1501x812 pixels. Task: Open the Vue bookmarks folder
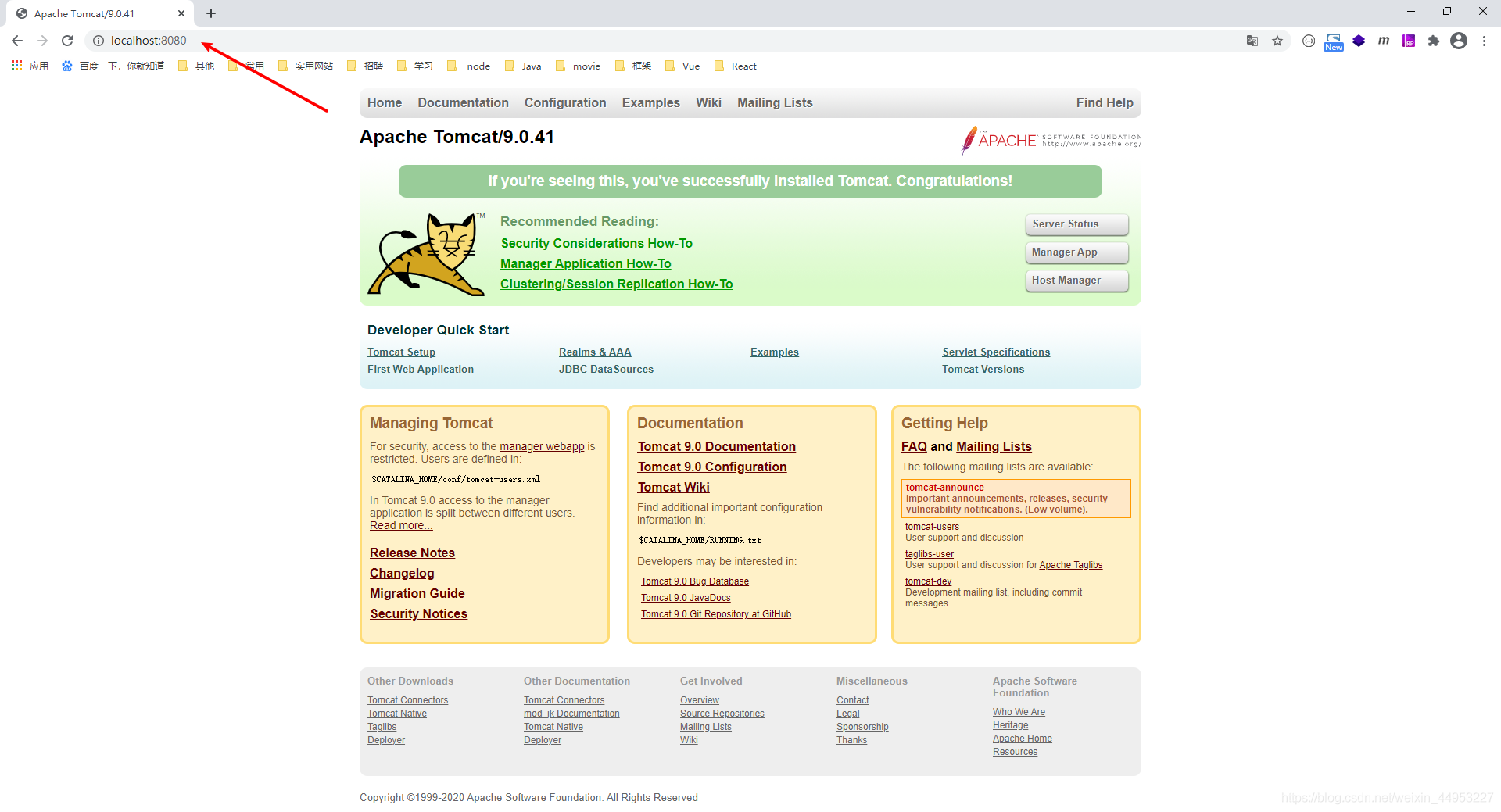[682, 66]
